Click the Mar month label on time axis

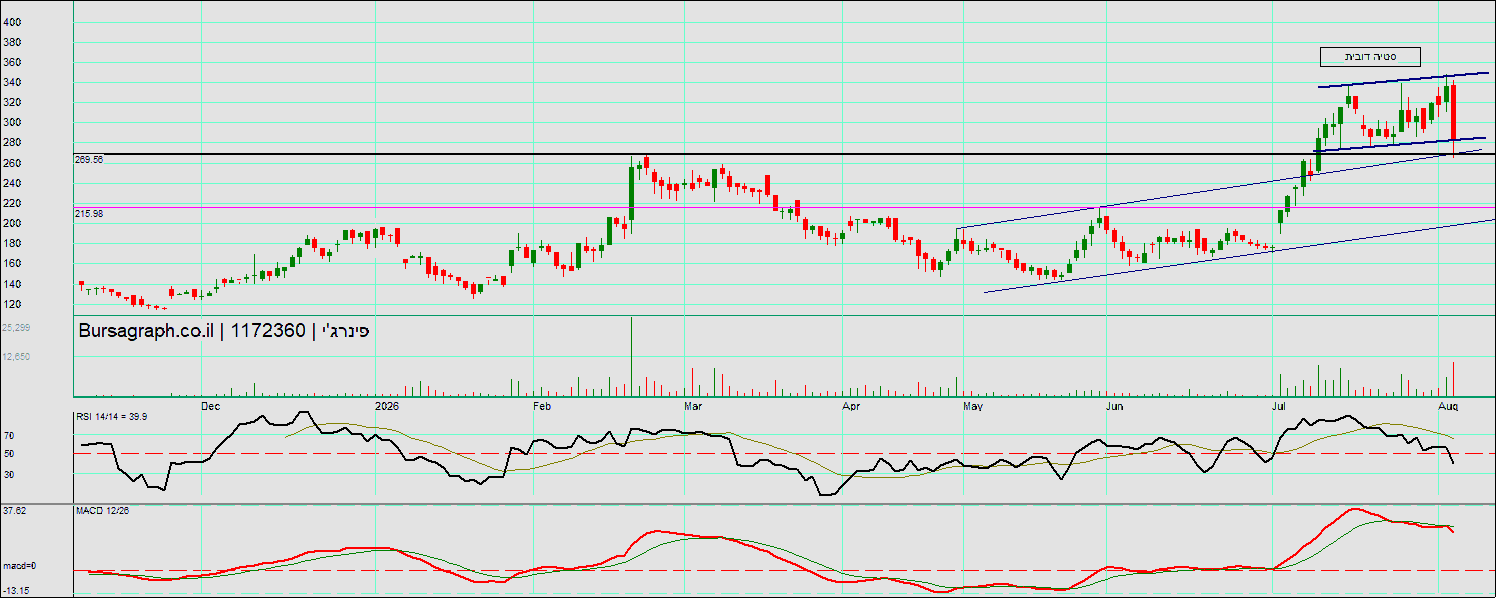pyautogui.click(x=695, y=407)
